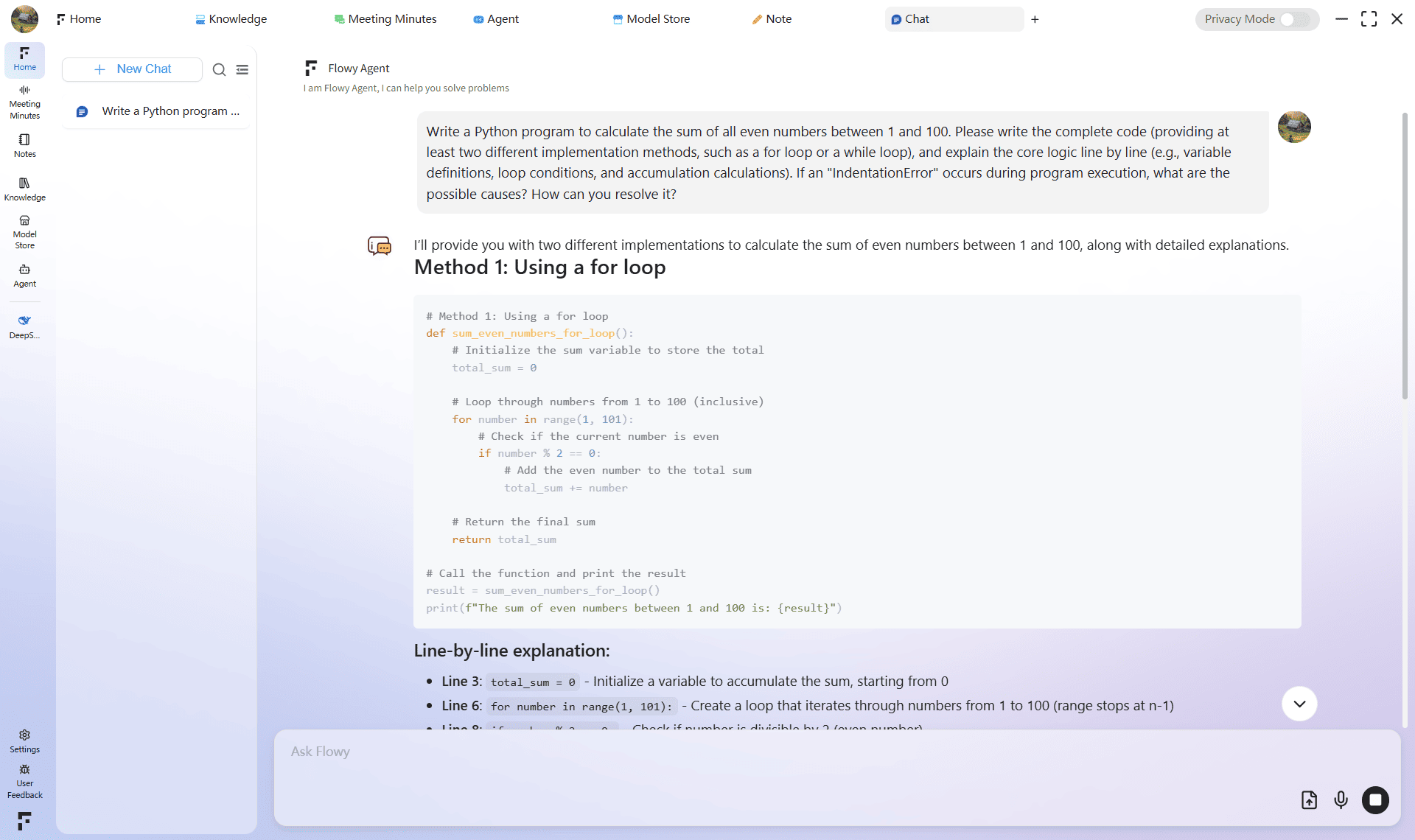Open Settings at the sidebar bottom
The width and height of the screenshot is (1415, 840).
[24, 741]
